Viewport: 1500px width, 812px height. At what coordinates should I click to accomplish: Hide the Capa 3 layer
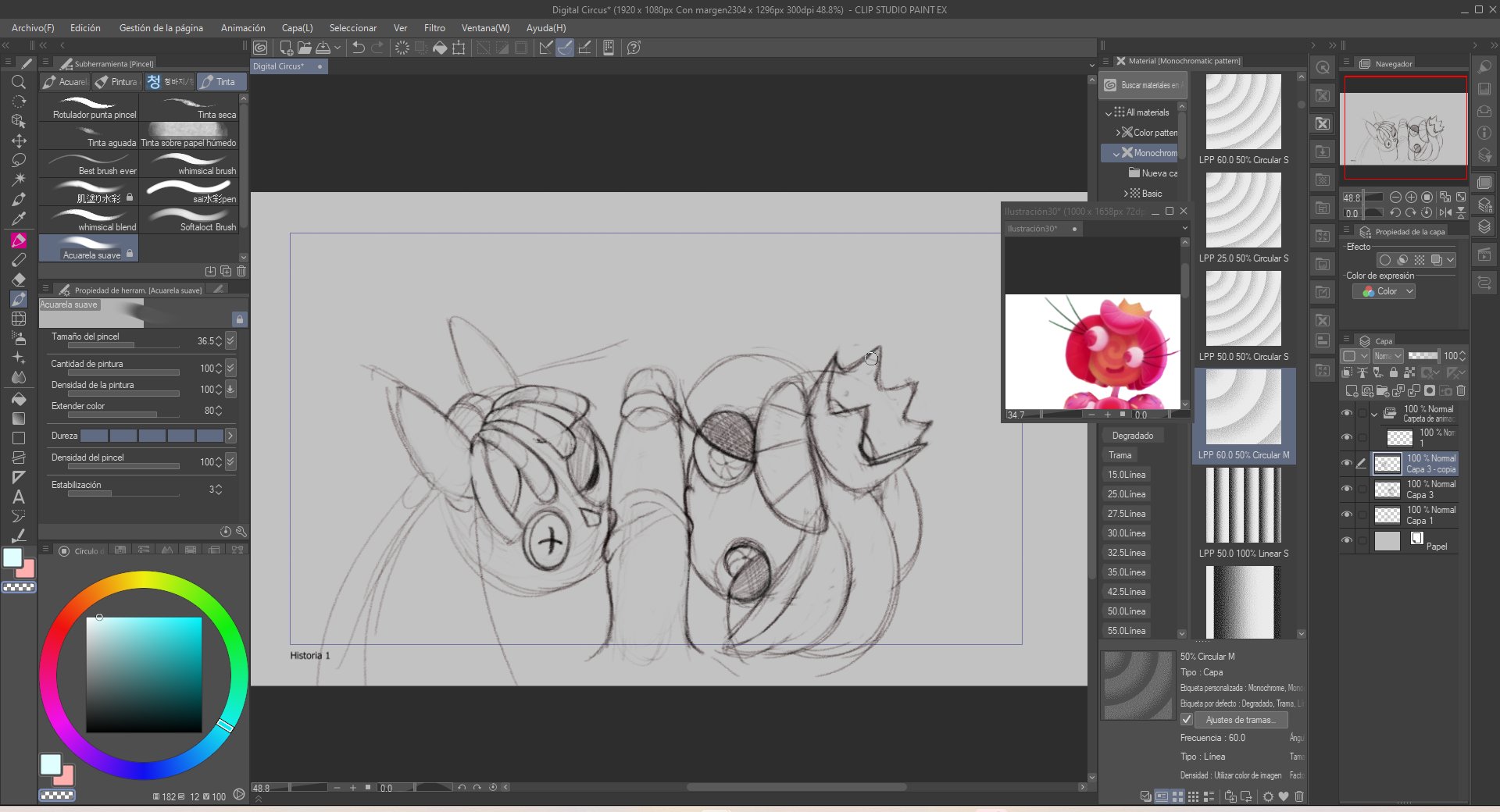click(1347, 489)
